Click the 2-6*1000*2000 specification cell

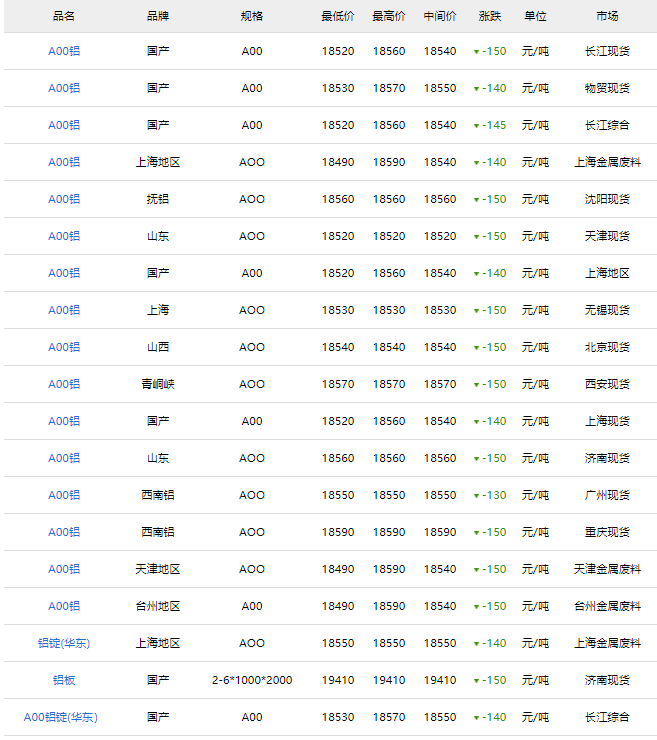252,680
